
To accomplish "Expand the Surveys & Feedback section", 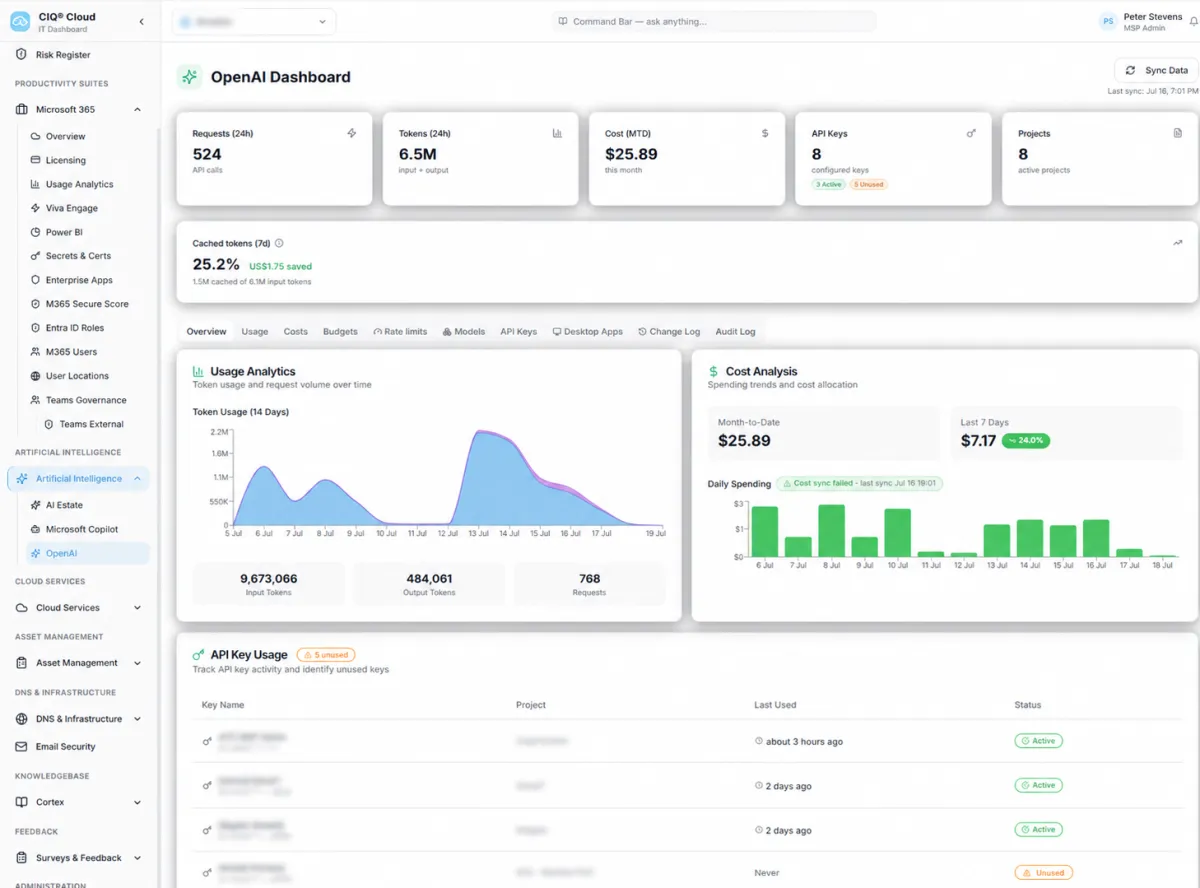I will [x=137, y=858].
